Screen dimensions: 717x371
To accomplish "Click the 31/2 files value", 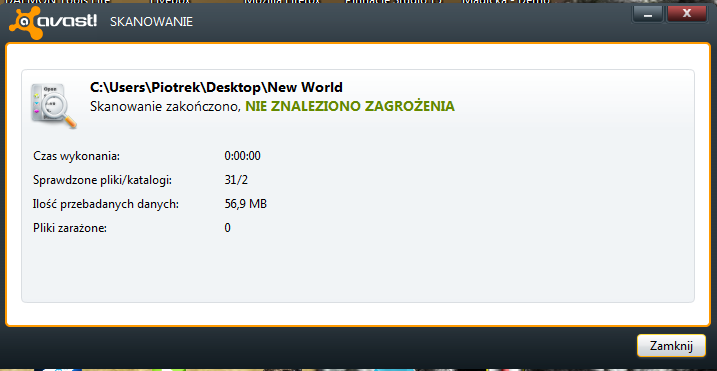I will tap(236, 180).
